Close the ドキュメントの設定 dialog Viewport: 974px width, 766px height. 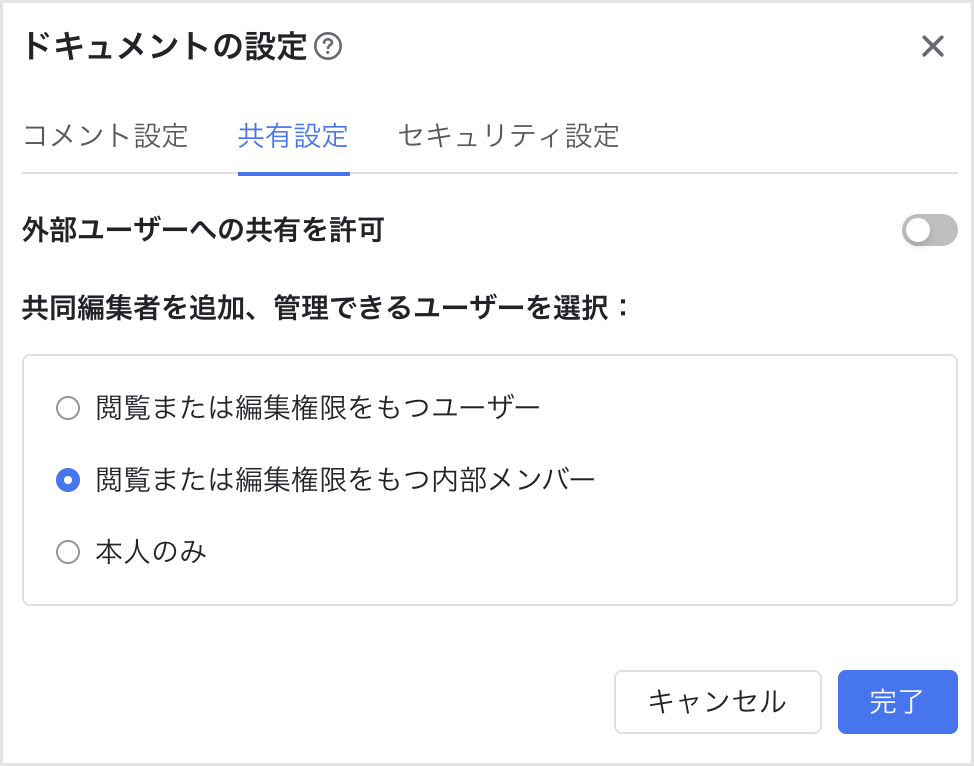coord(932,47)
